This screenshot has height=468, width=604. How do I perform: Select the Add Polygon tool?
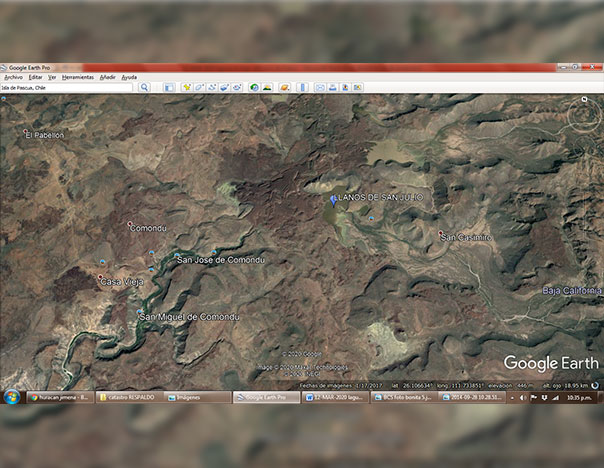click(x=199, y=87)
